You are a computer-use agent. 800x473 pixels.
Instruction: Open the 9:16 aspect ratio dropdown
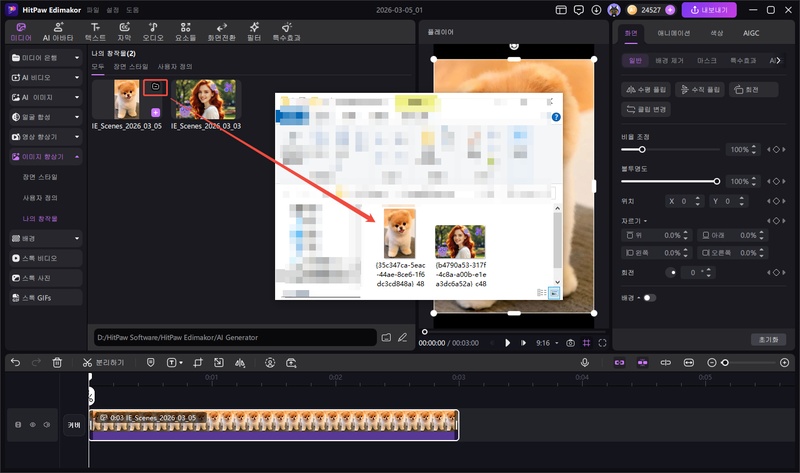(547, 342)
